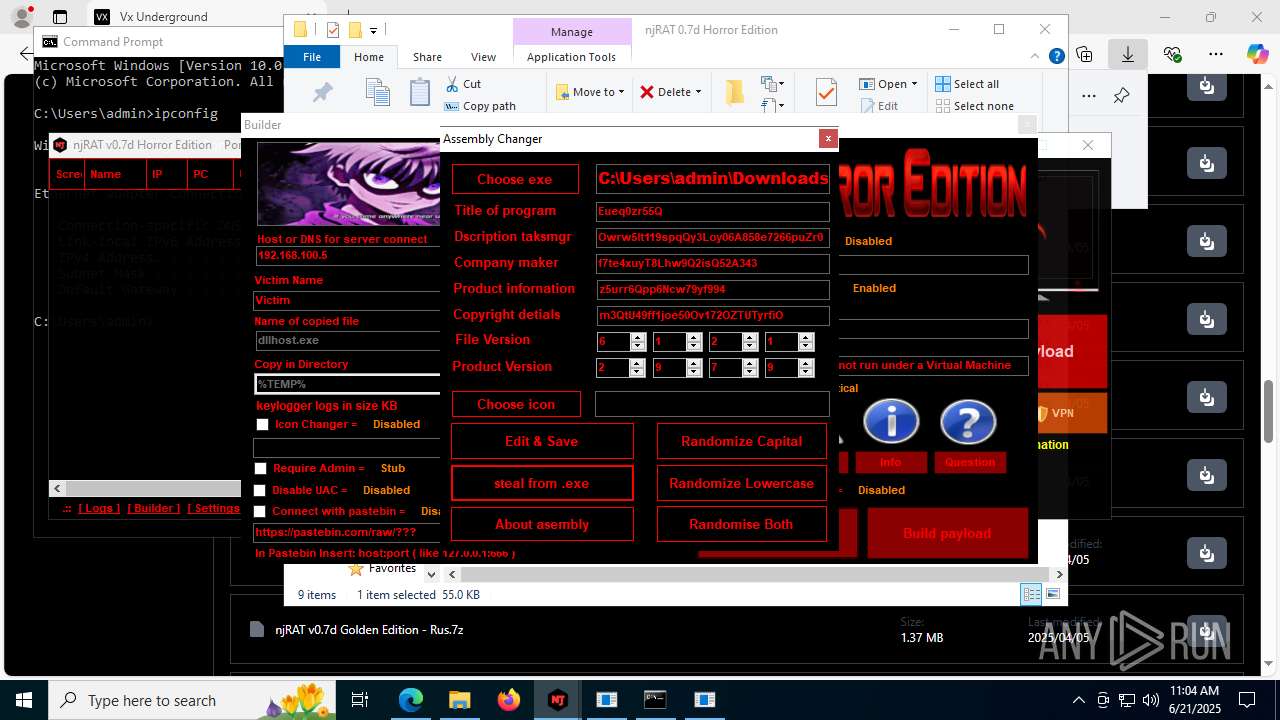Click stepper of File Version field showing 6
Viewport: 1280px width, 720px height.
click(x=637, y=342)
